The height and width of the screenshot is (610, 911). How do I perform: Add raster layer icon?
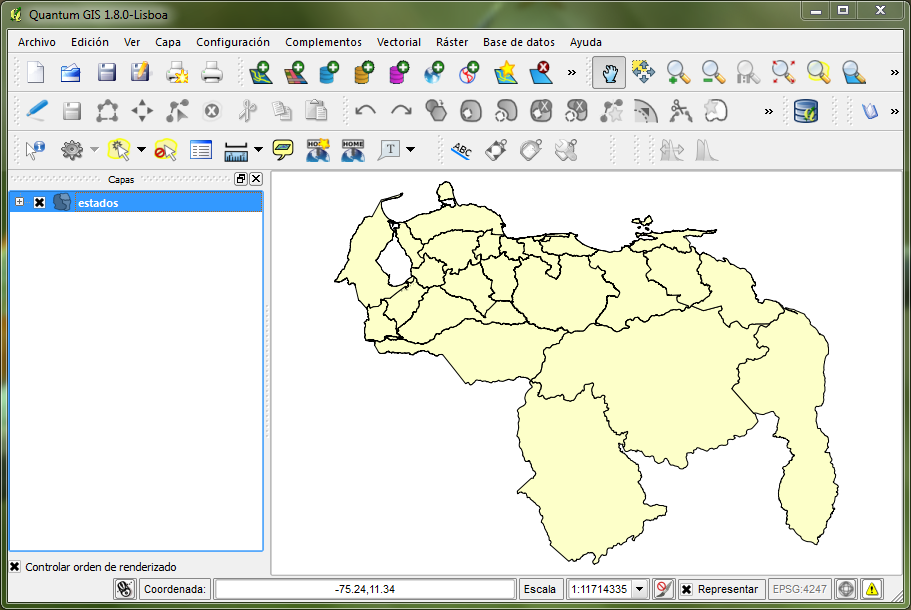click(x=296, y=73)
